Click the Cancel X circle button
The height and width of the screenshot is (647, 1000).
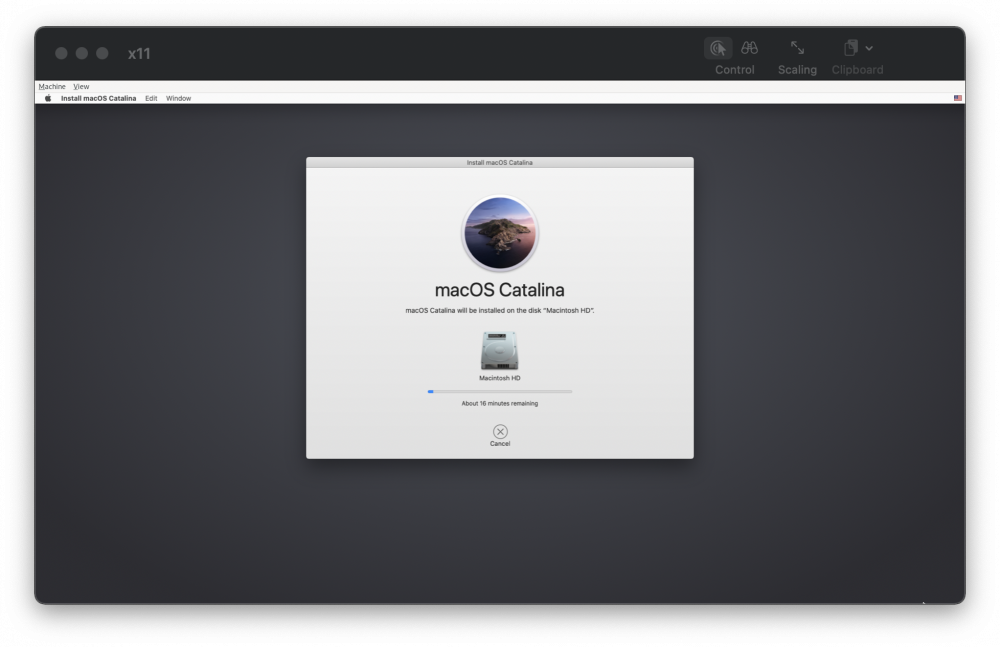coord(500,431)
